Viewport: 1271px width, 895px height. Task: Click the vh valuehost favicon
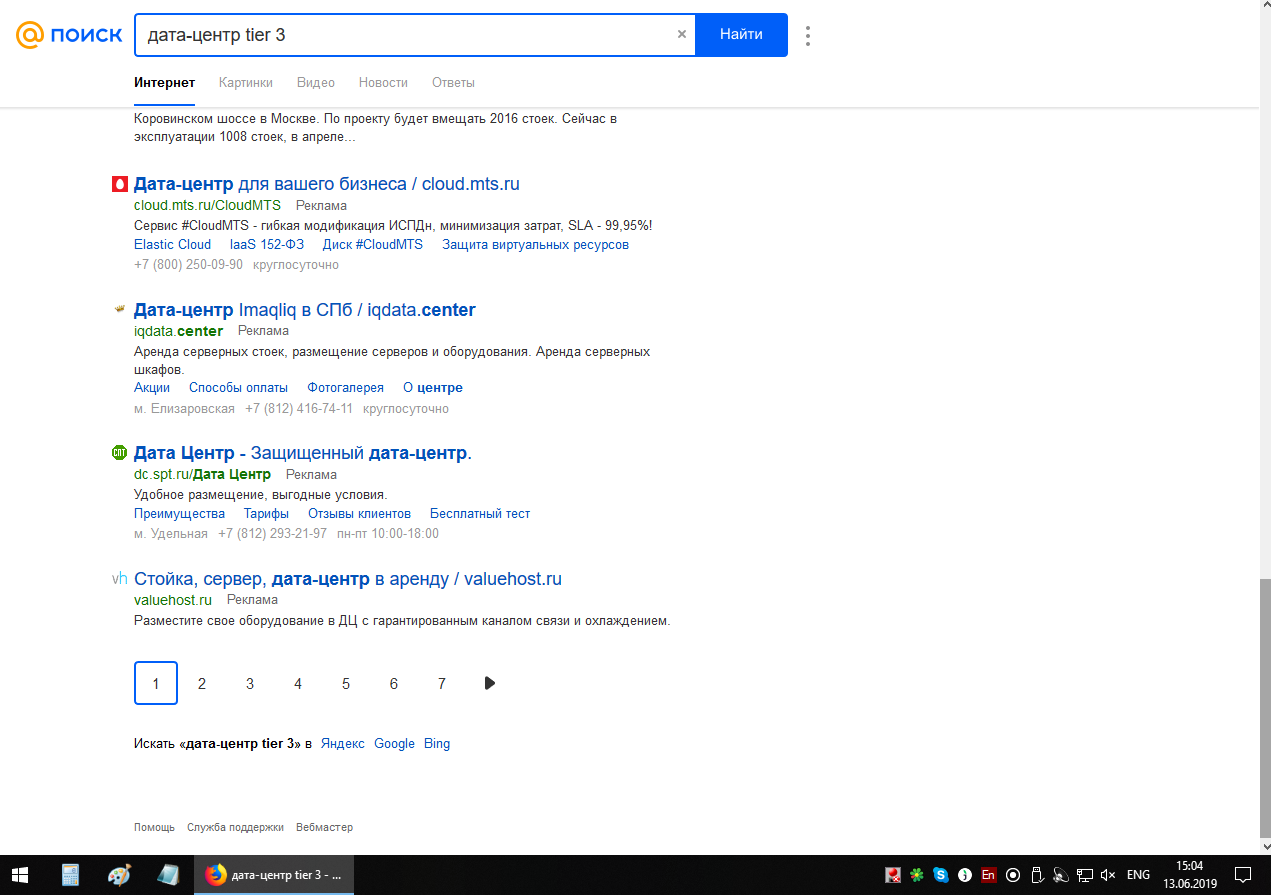[120, 579]
